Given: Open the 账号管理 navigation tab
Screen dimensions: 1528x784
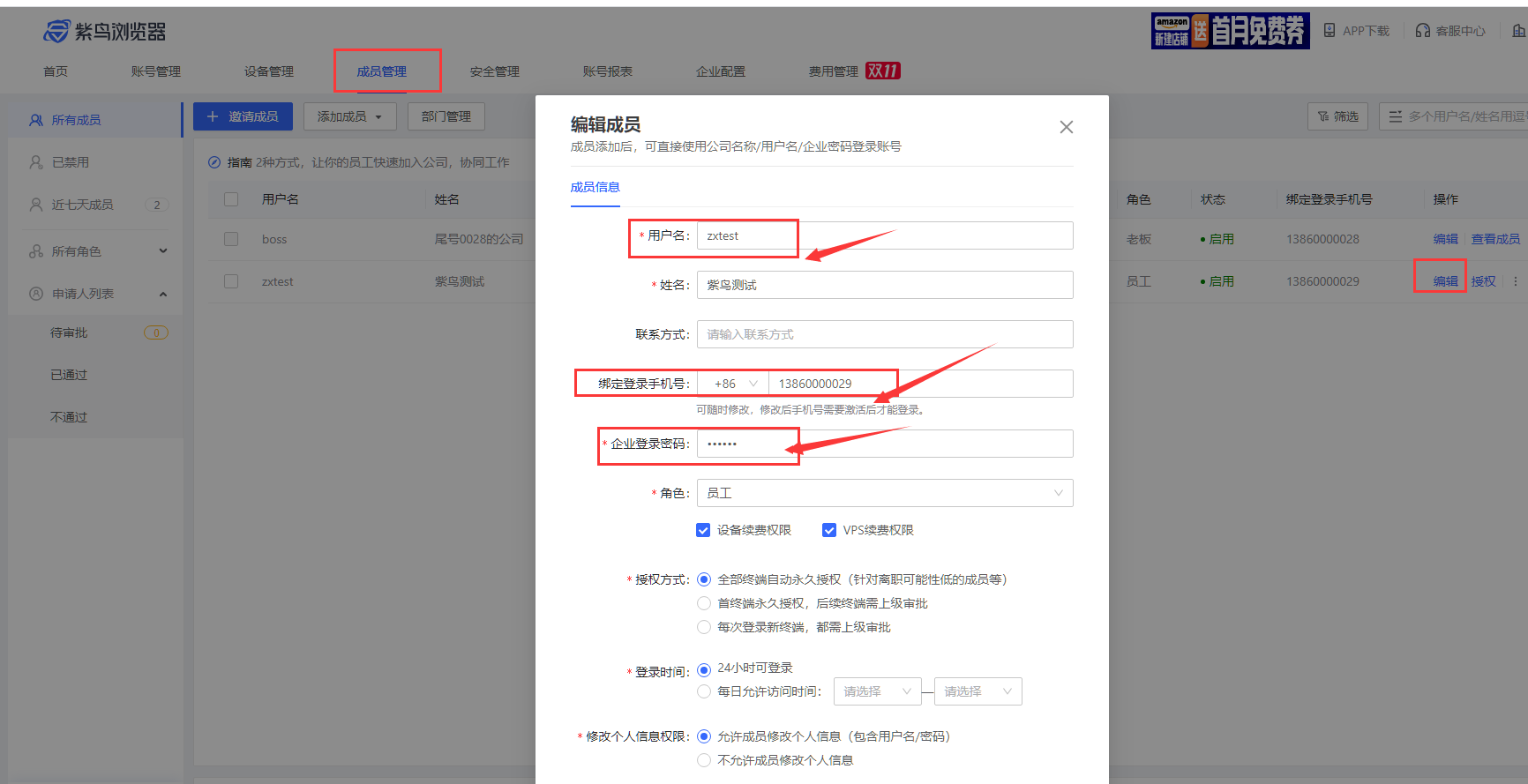Looking at the screenshot, I should [x=155, y=71].
